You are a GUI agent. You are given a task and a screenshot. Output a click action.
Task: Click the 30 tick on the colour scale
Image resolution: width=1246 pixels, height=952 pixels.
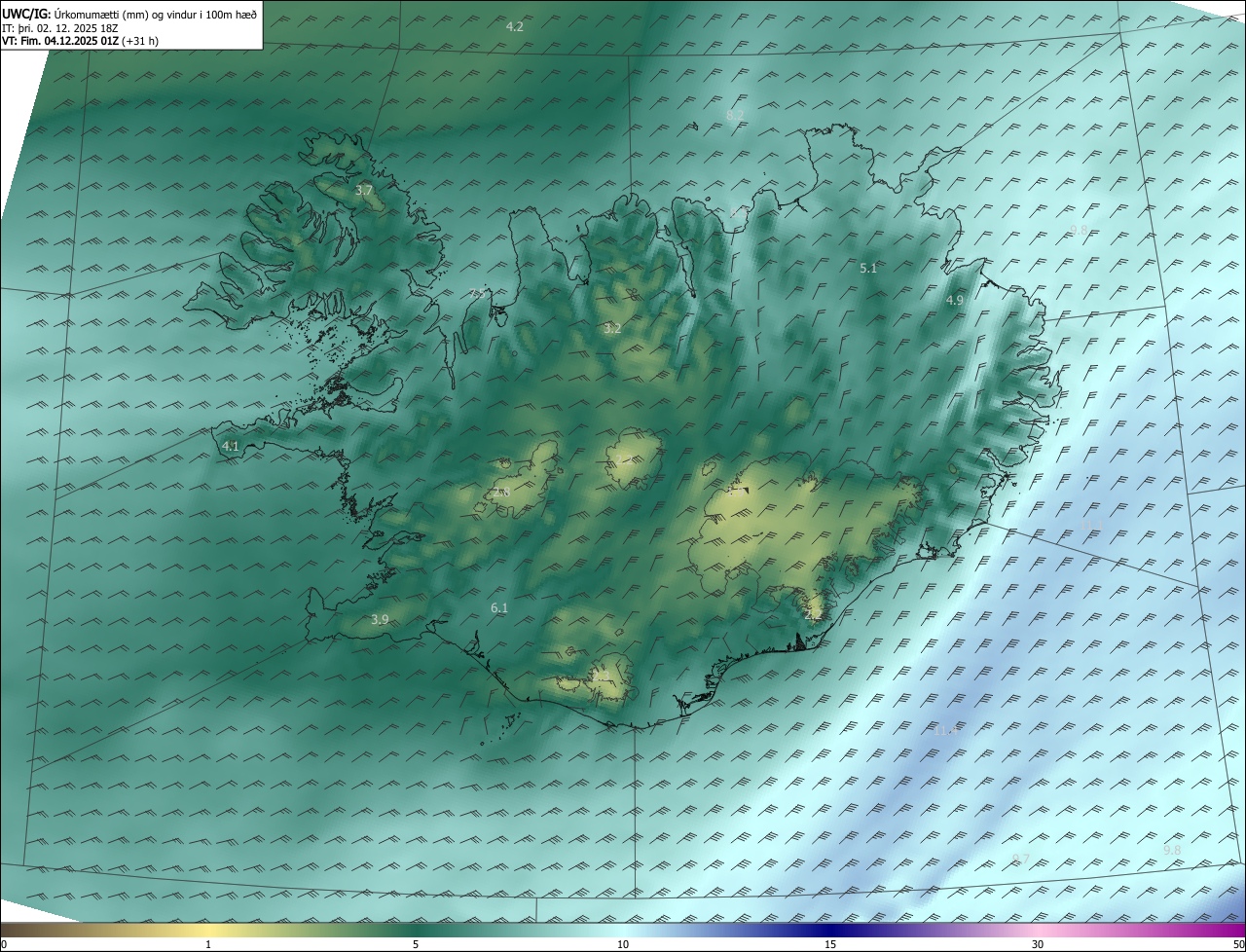click(x=1038, y=944)
